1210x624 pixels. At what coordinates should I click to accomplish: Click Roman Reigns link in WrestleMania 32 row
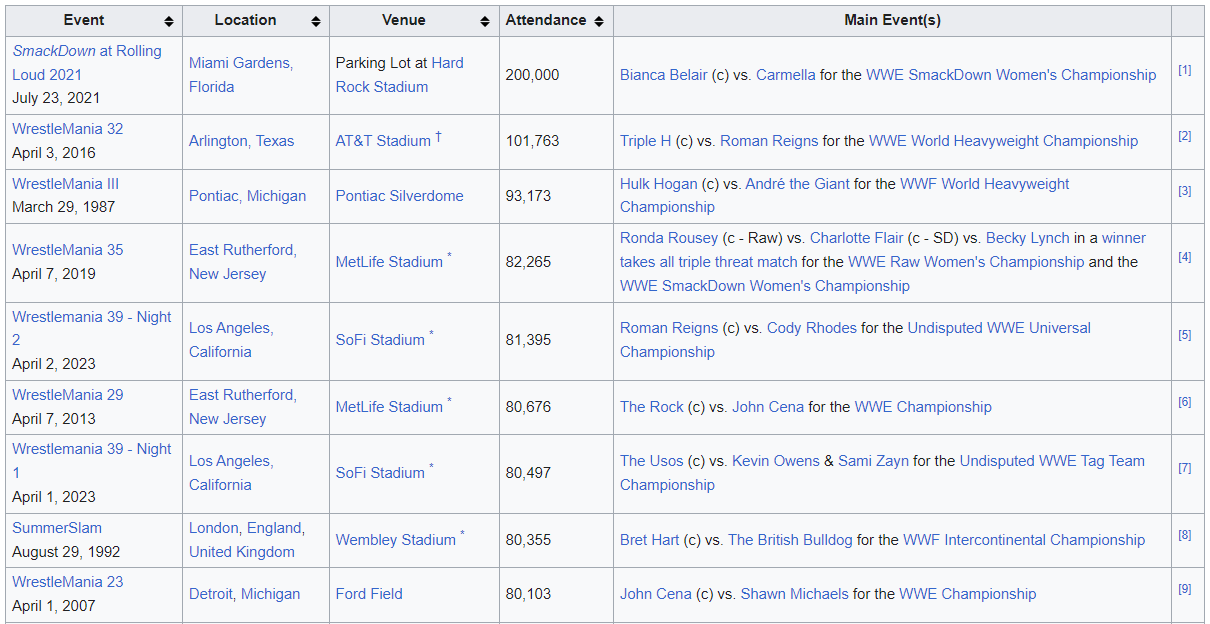point(769,140)
